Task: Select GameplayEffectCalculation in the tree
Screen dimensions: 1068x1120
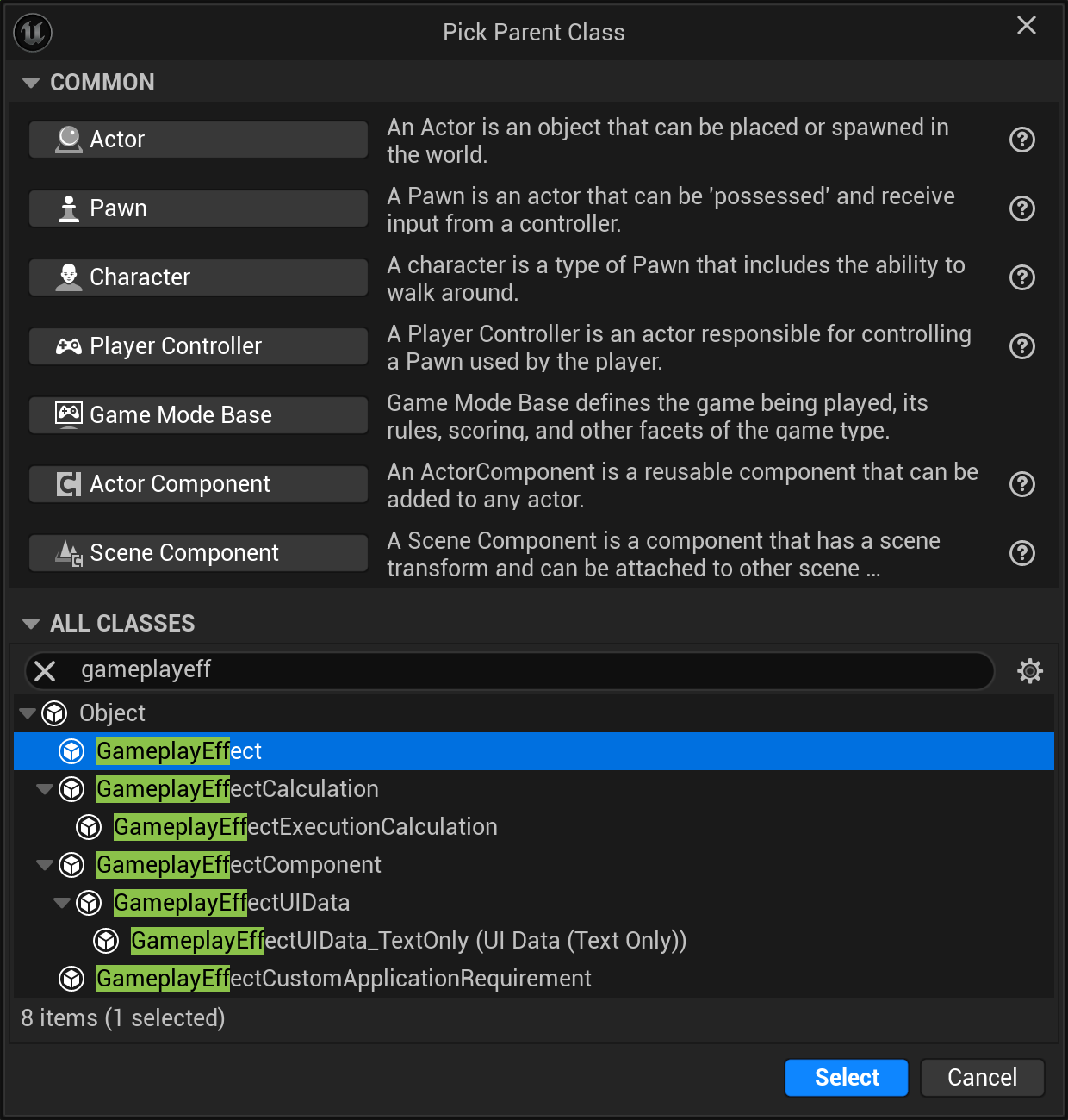Action: pos(534,789)
